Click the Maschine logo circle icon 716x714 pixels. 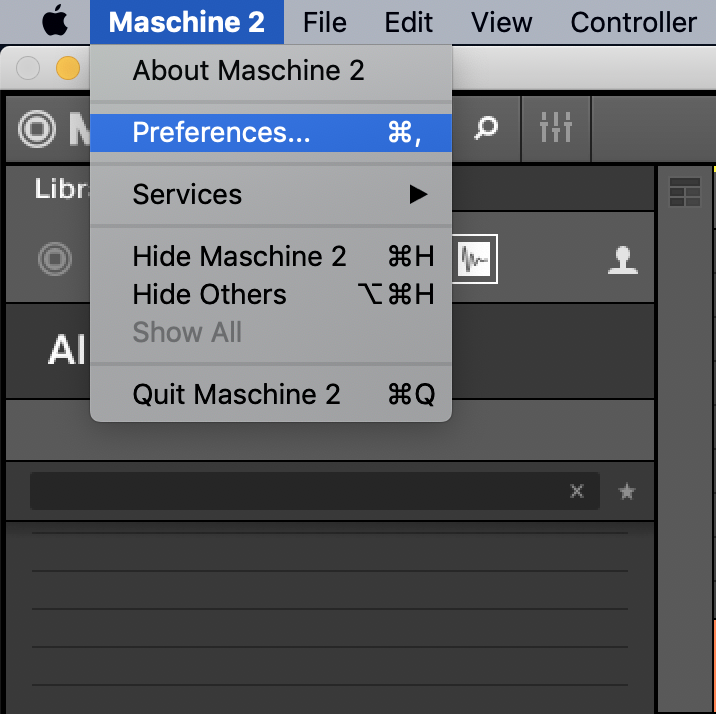(37, 129)
